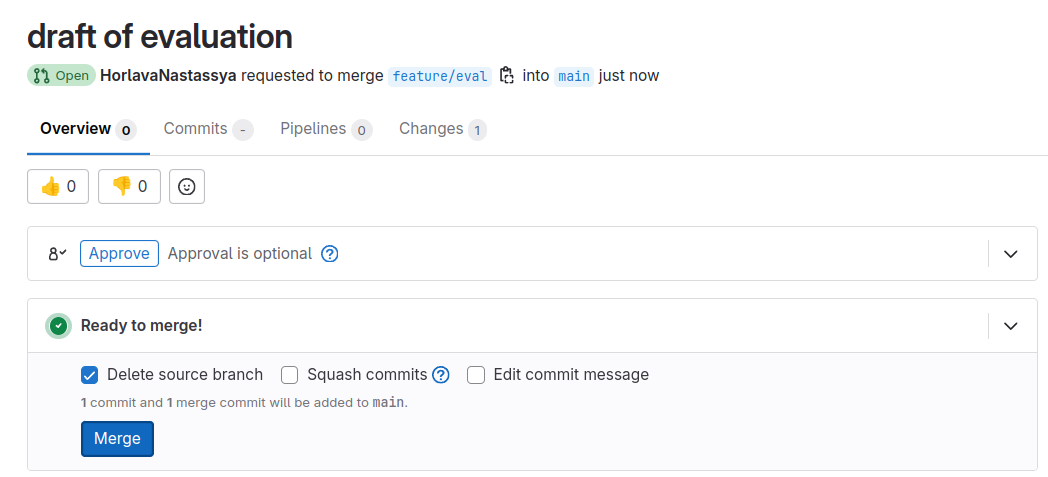Click the Approve button
The image size is (1048, 477).
(x=119, y=254)
